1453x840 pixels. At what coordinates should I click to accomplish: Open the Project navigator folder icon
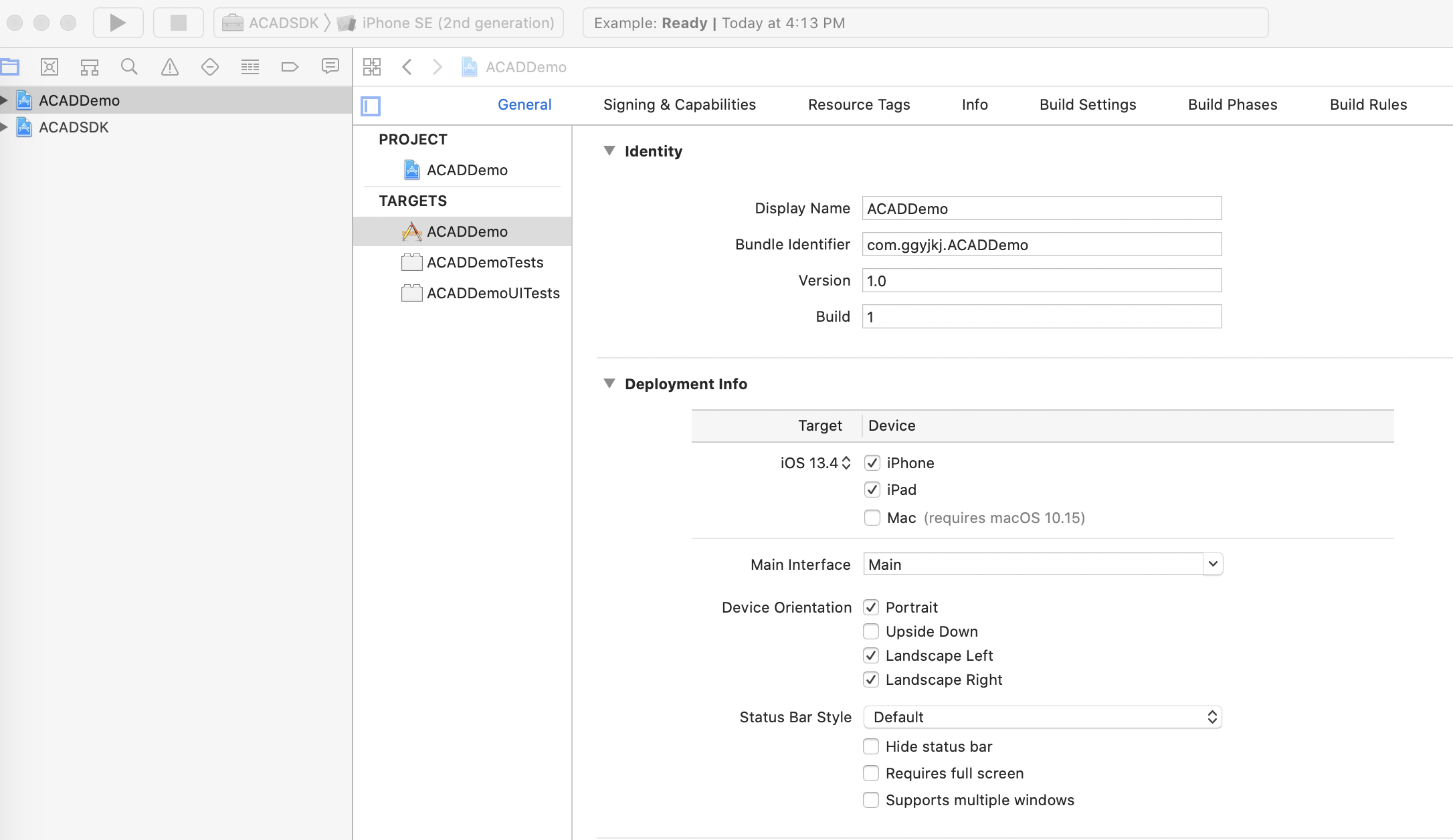click(10, 67)
